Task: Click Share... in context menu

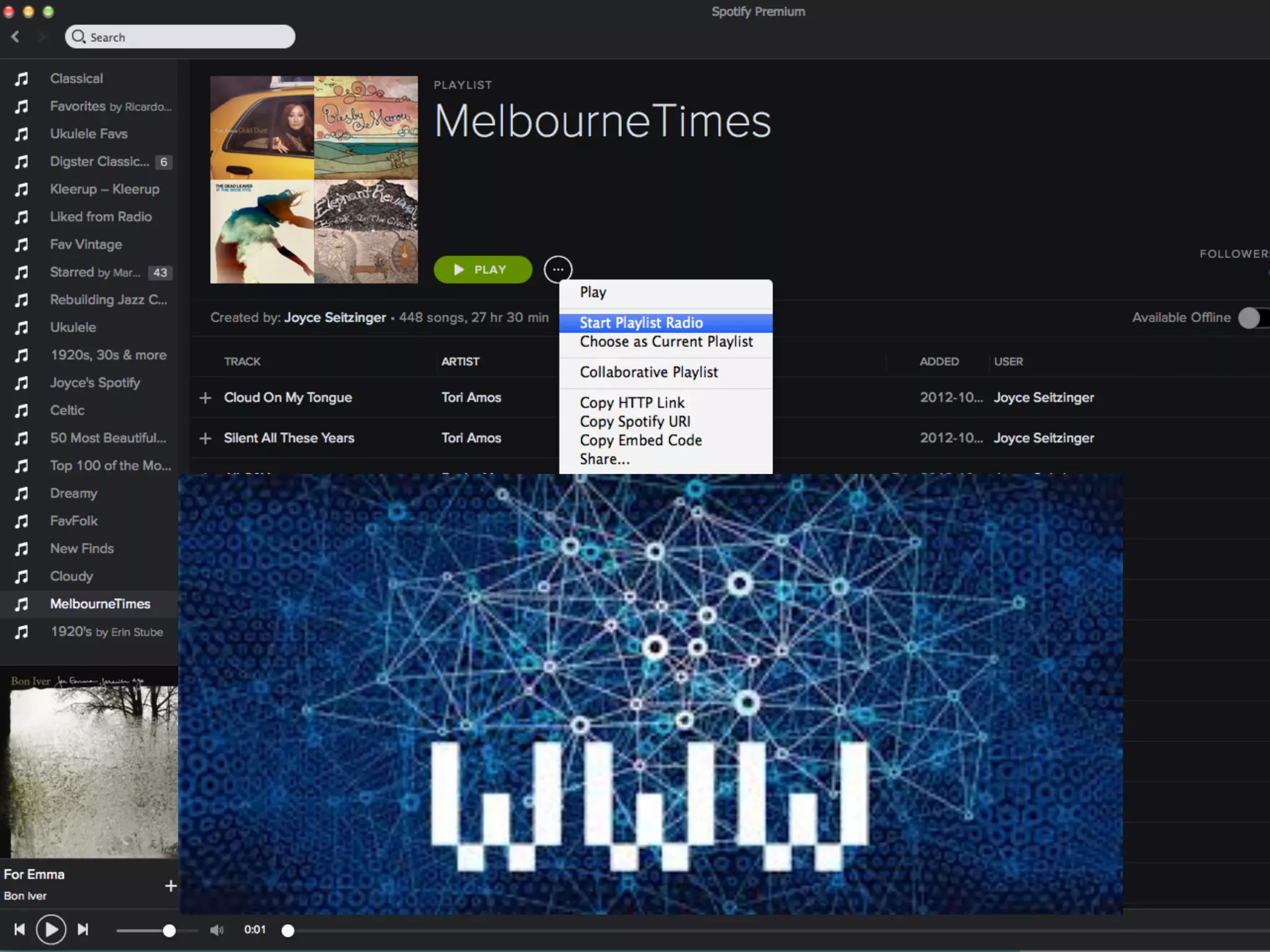Action: (605, 459)
